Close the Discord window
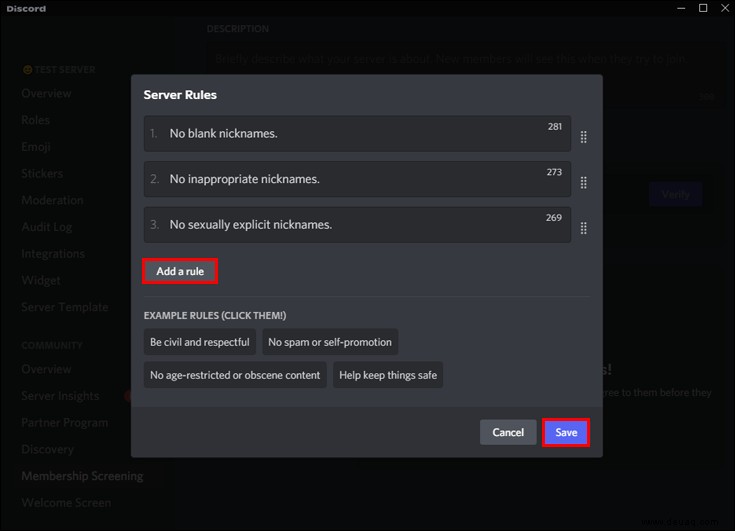The width and height of the screenshot is (735, 531). coord(725,8)
